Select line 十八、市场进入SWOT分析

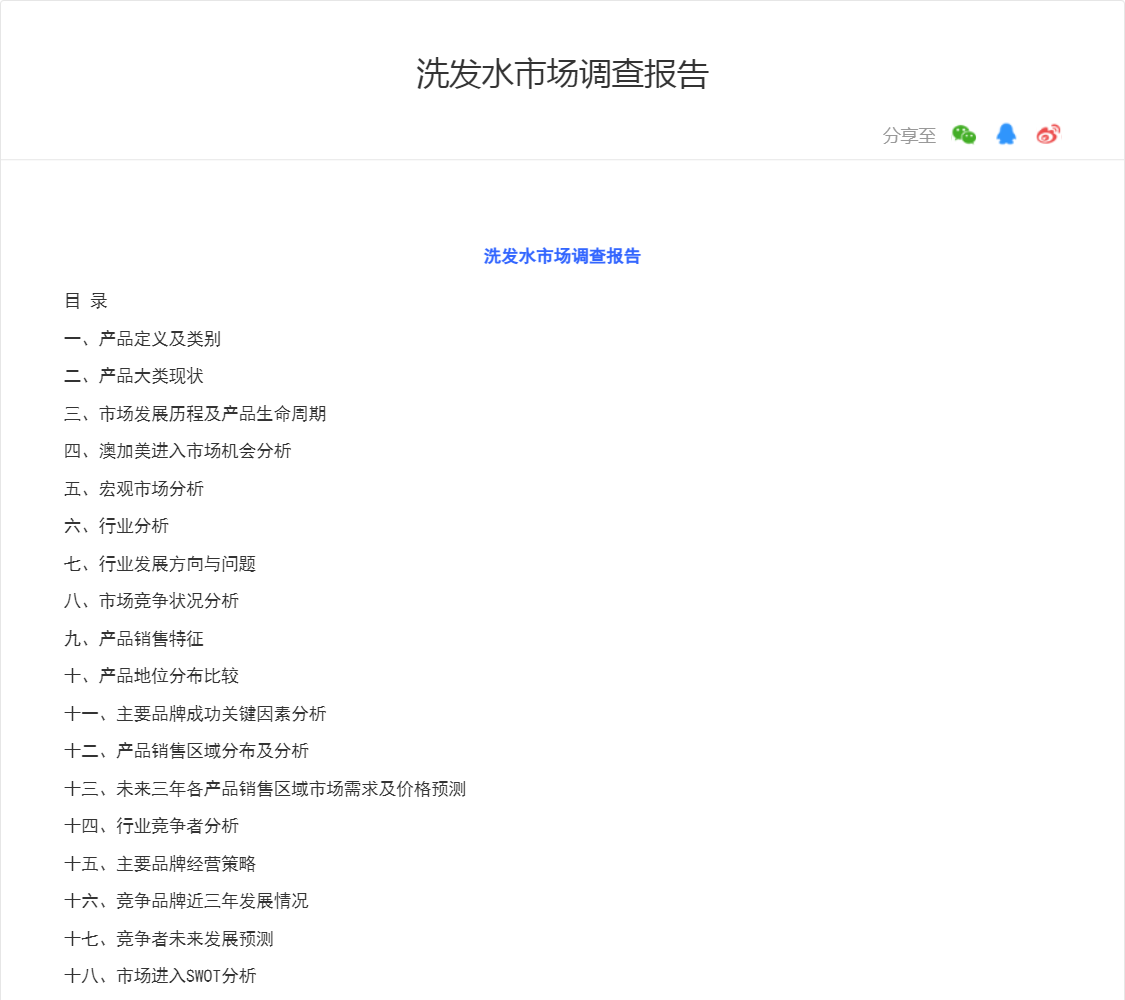tap(160, 976)
